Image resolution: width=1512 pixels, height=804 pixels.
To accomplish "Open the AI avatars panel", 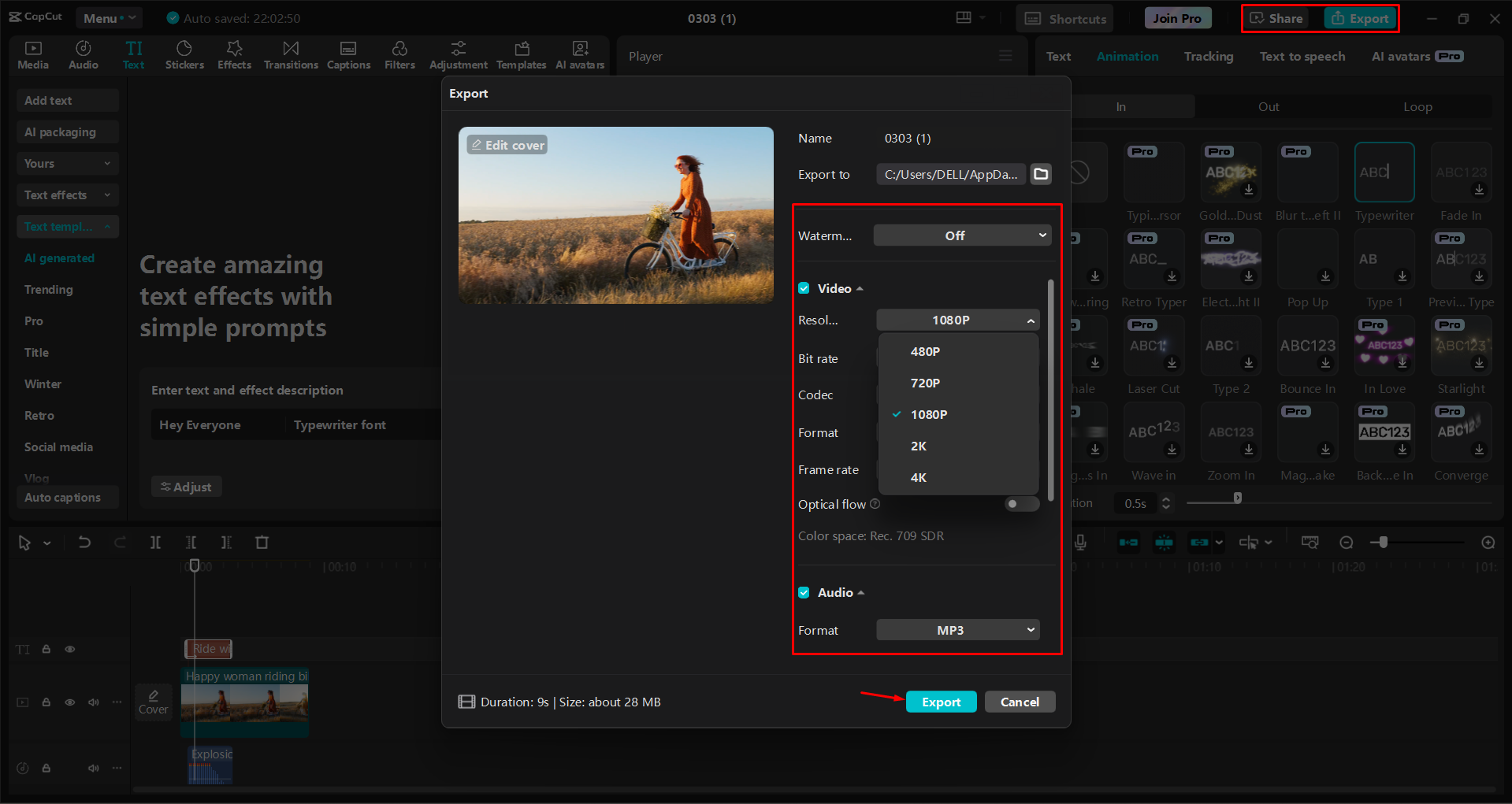I will tap(580, 54).
